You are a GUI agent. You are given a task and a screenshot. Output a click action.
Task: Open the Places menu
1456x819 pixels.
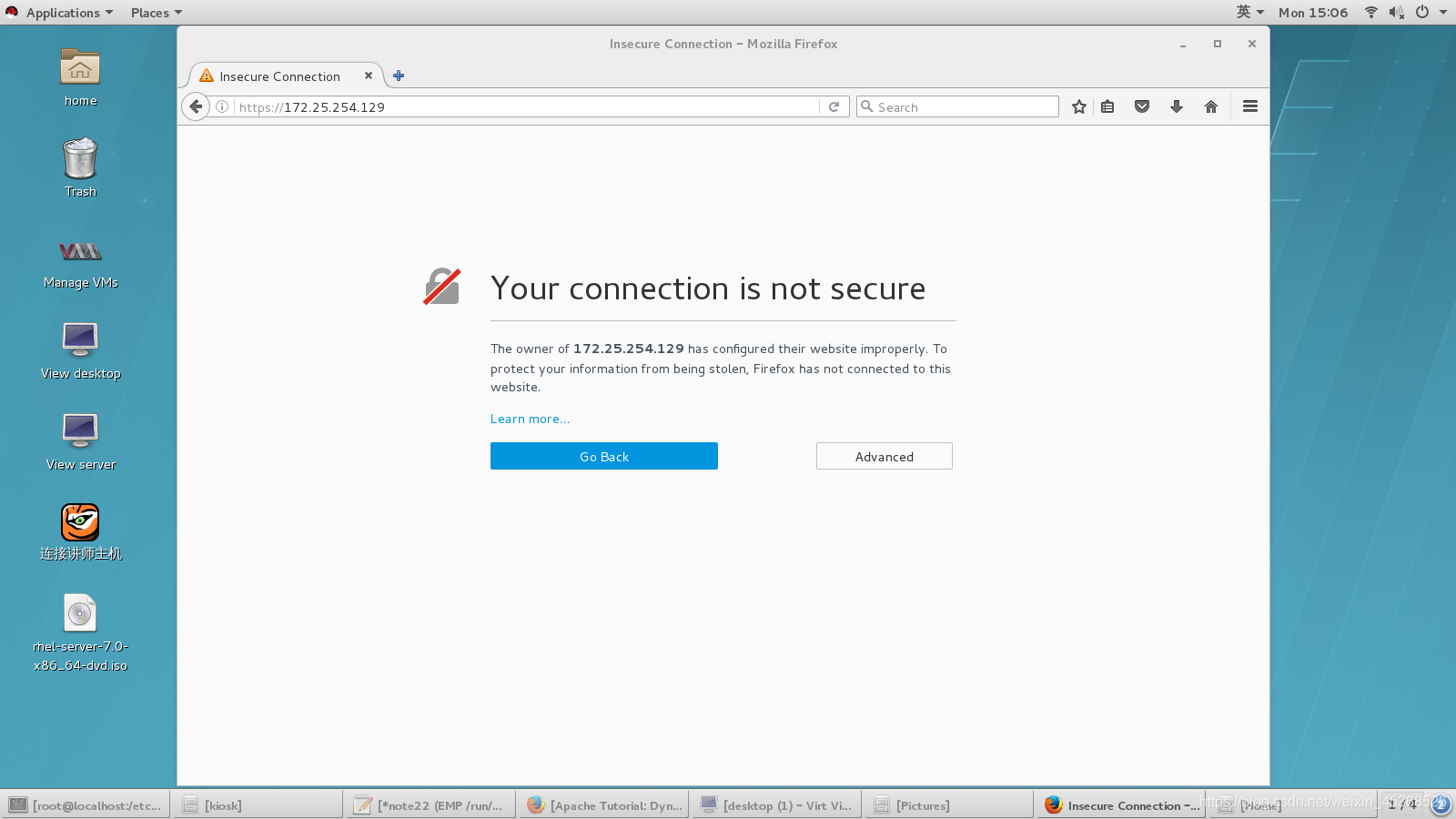click(x=156, y=13)
